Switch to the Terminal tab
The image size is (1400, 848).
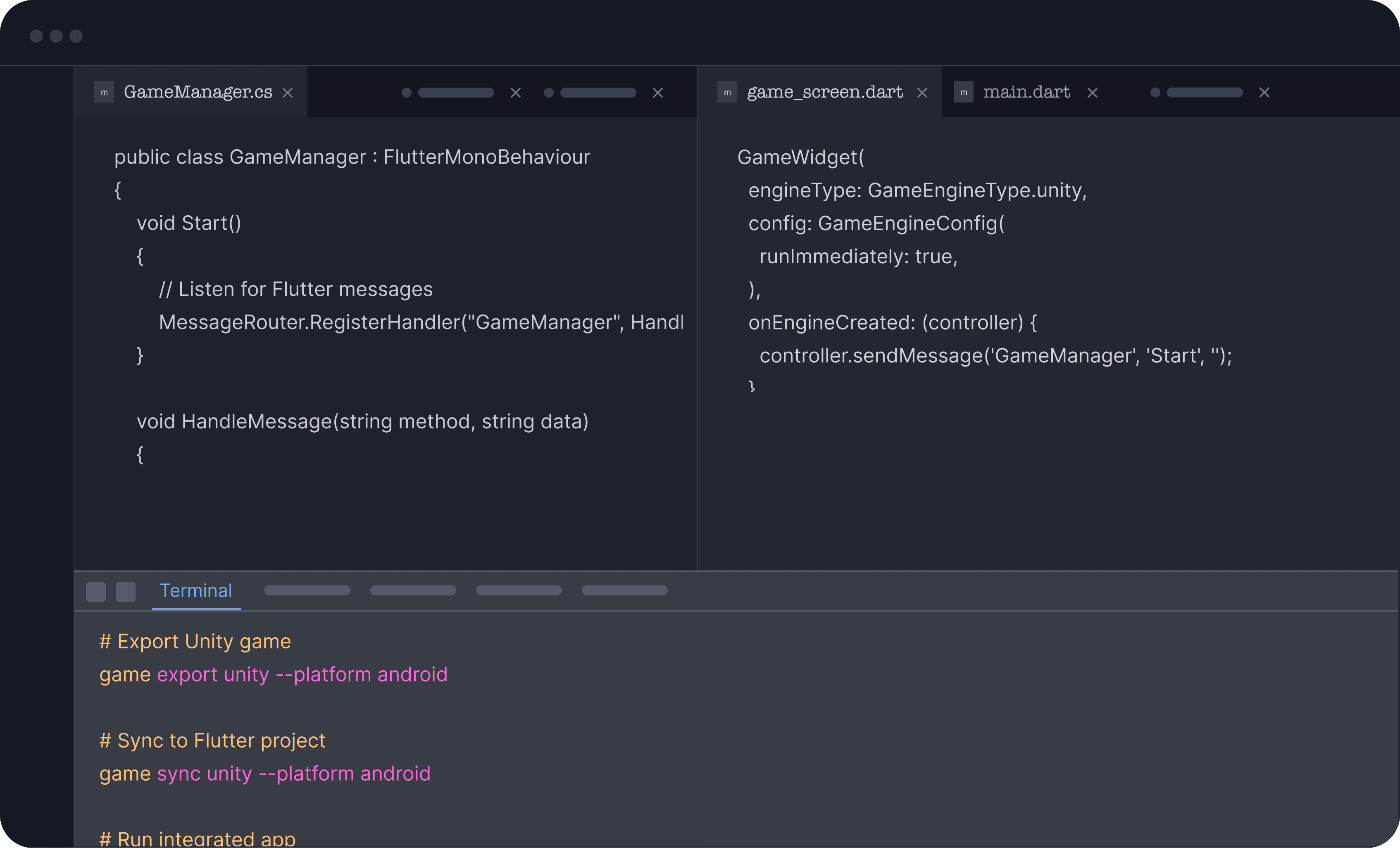click(196, 591)
